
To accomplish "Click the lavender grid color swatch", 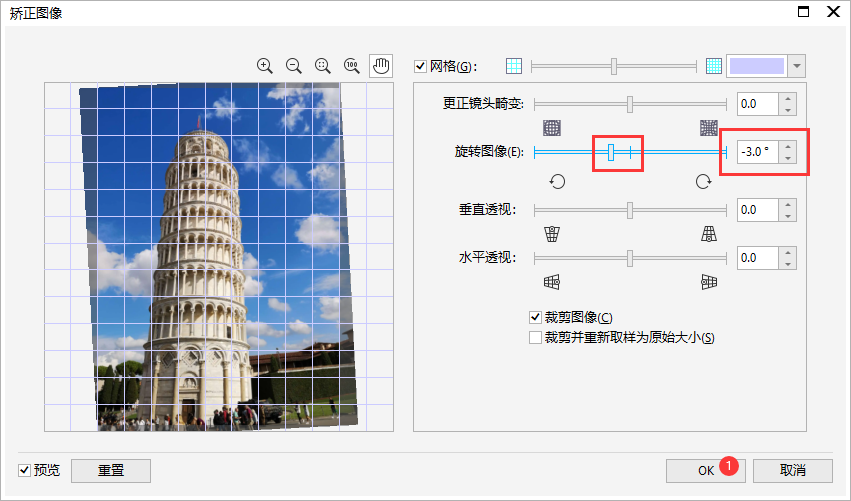I will [757, 66].
